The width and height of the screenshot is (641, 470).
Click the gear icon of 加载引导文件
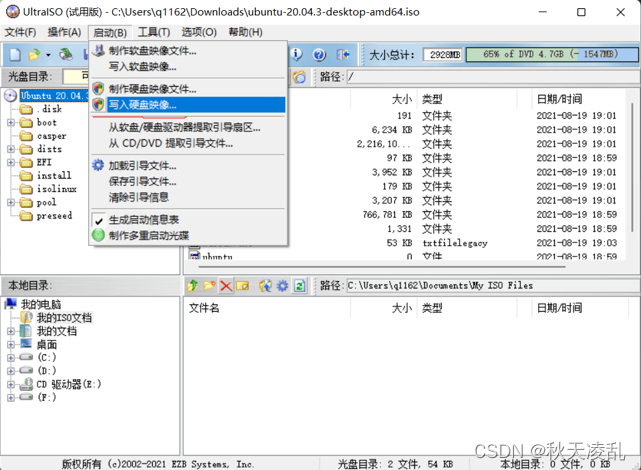point(98,165)
